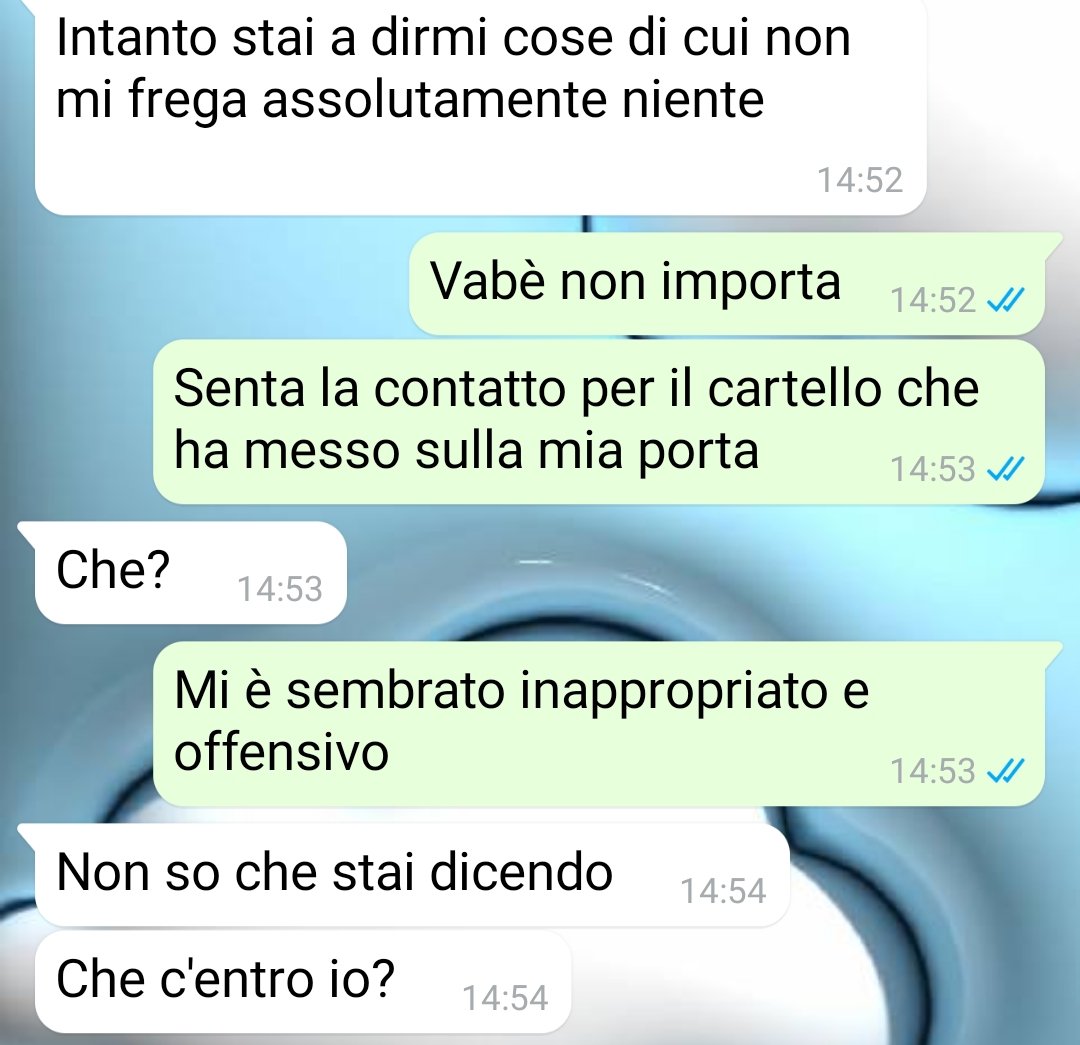Click the 14:54 timestamp beside 'Che c'entro io?'
This screenshot has height=1045, width=1080.
click(505, 998)
